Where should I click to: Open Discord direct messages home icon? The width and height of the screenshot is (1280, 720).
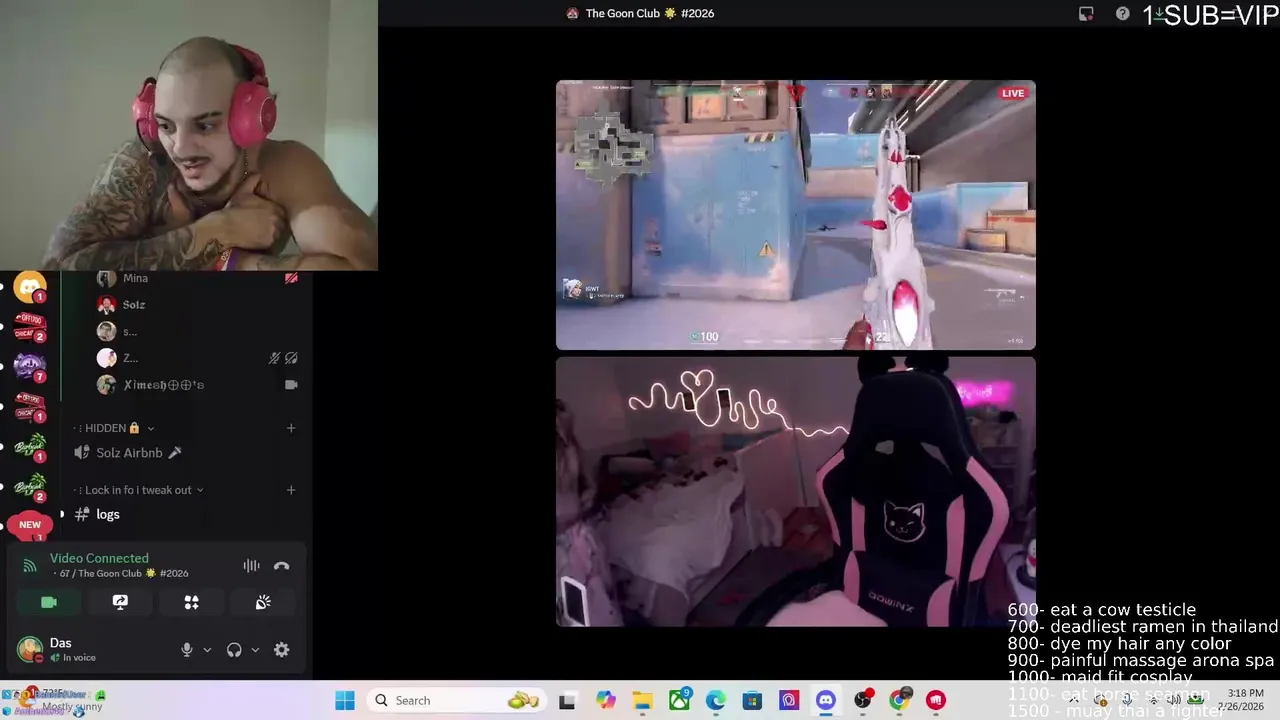(x=30, y=287)
